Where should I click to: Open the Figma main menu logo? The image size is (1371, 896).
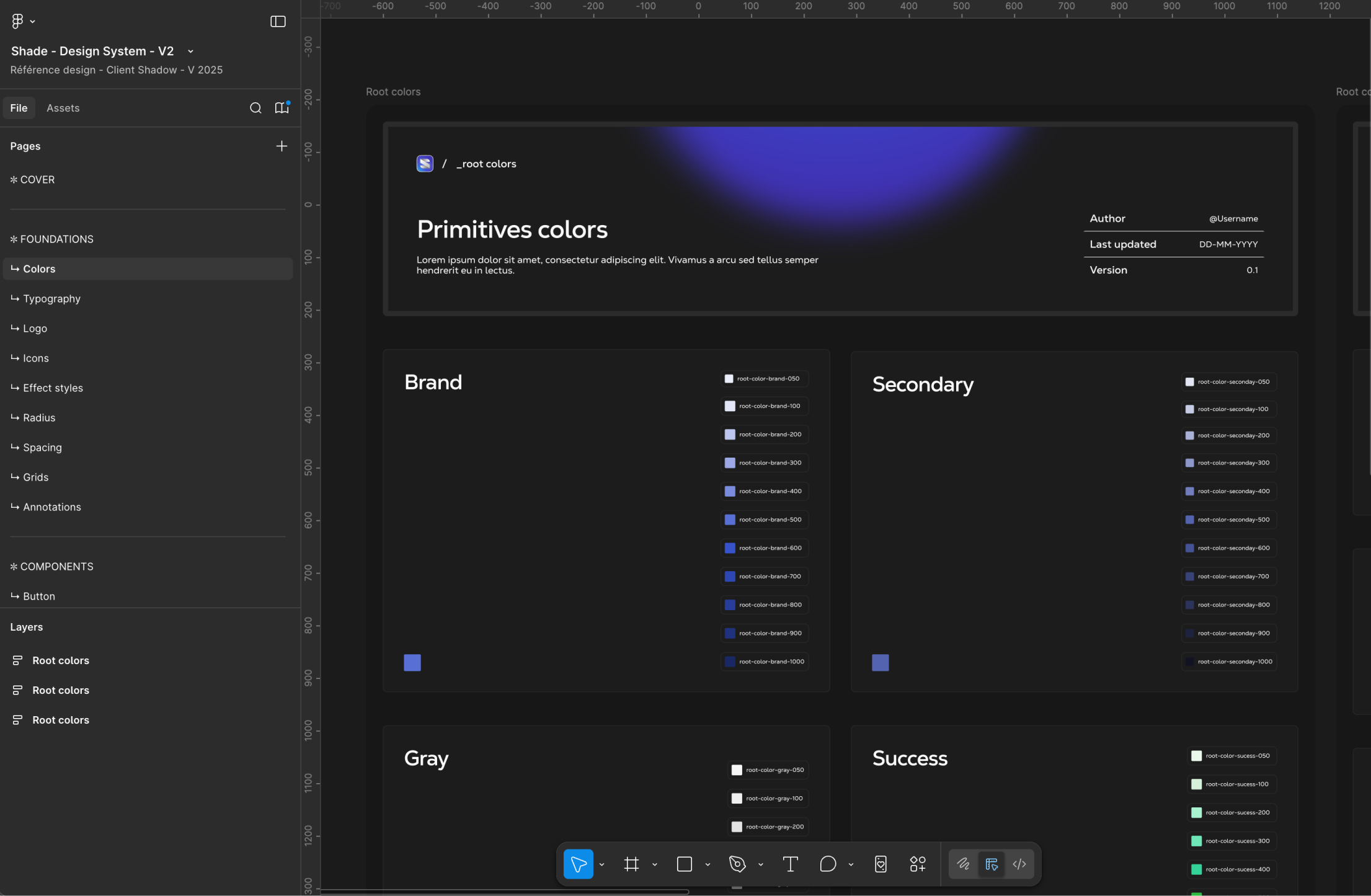point(17,21)
